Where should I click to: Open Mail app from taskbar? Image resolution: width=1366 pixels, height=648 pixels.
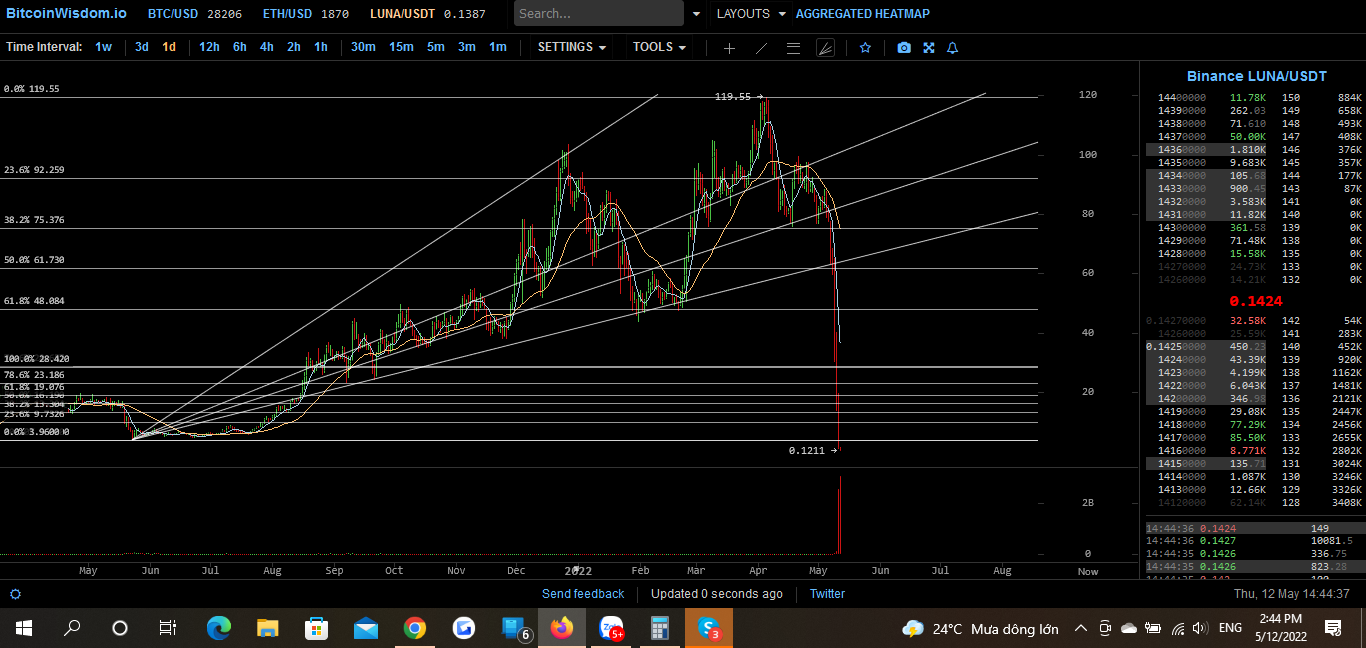[x=366, y=628]
